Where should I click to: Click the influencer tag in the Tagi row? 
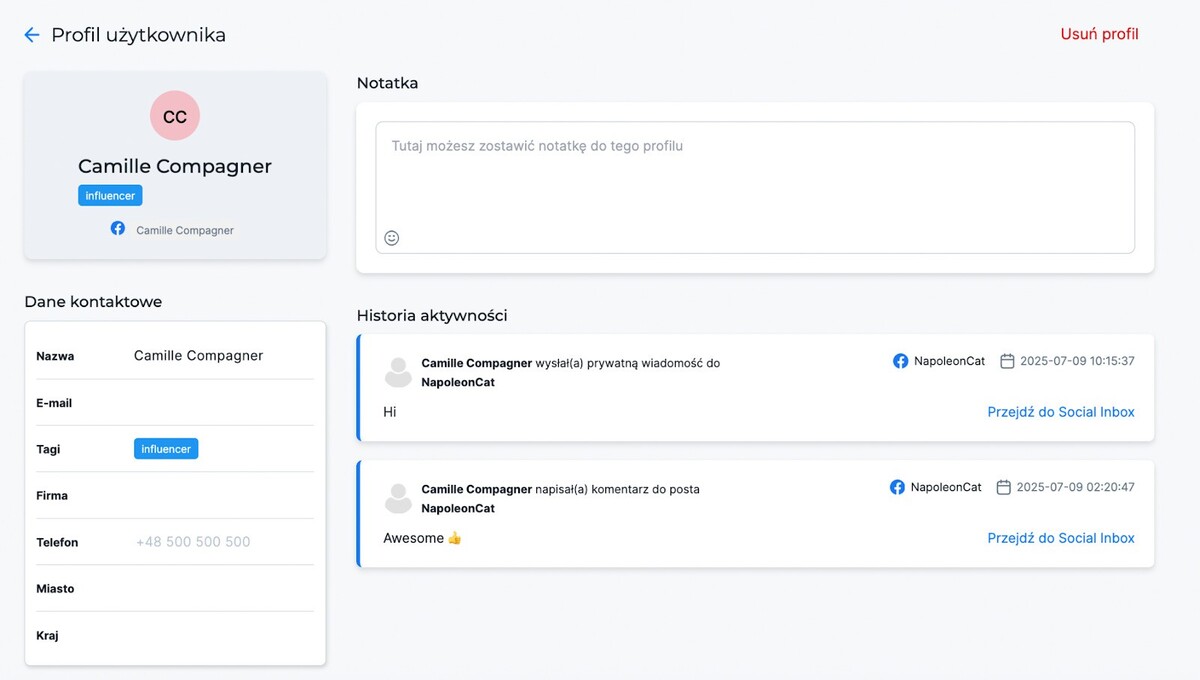[x=166, y=449]
